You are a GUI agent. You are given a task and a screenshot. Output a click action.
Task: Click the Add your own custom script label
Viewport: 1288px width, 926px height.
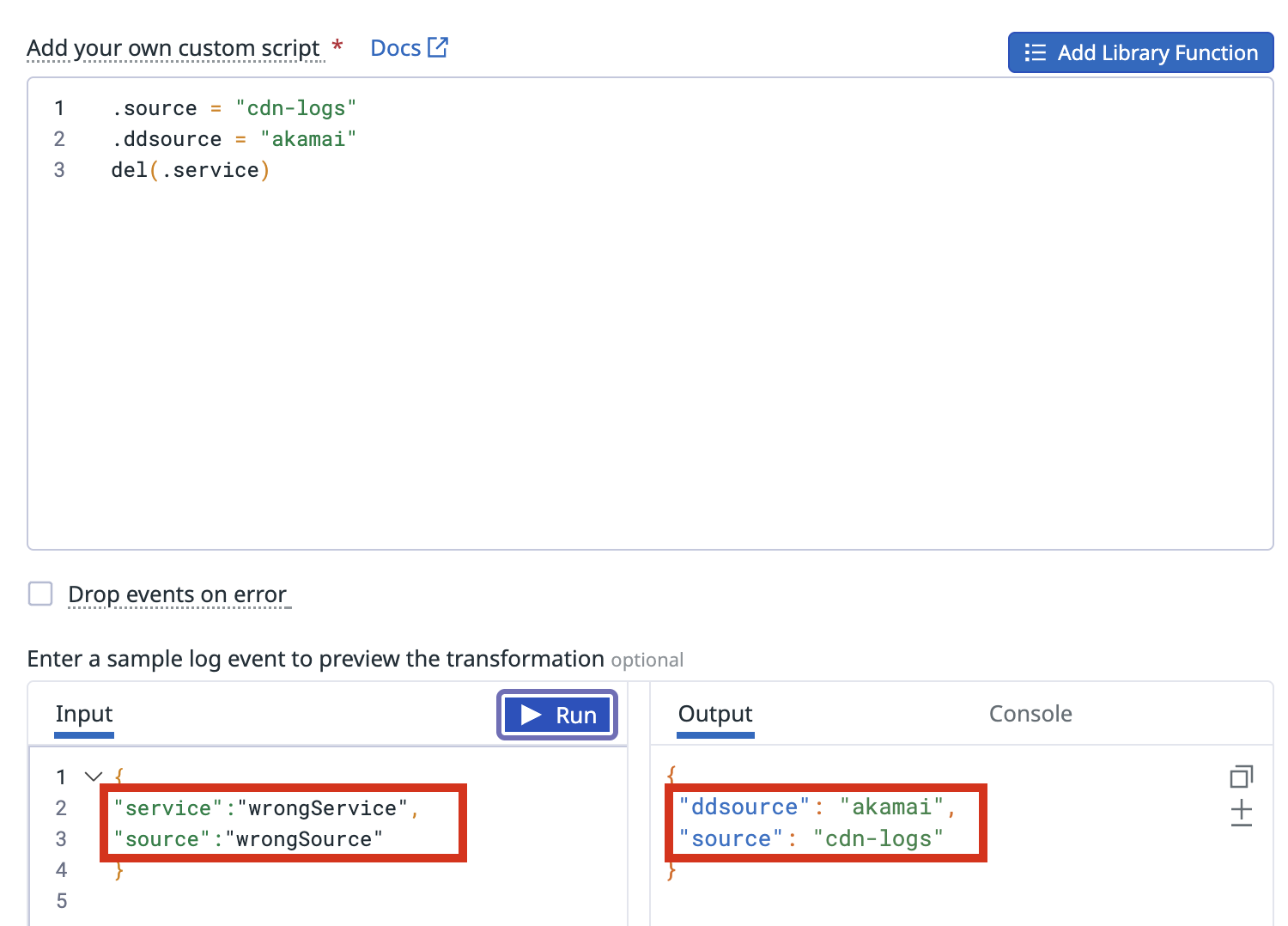[x=174, y=48]
